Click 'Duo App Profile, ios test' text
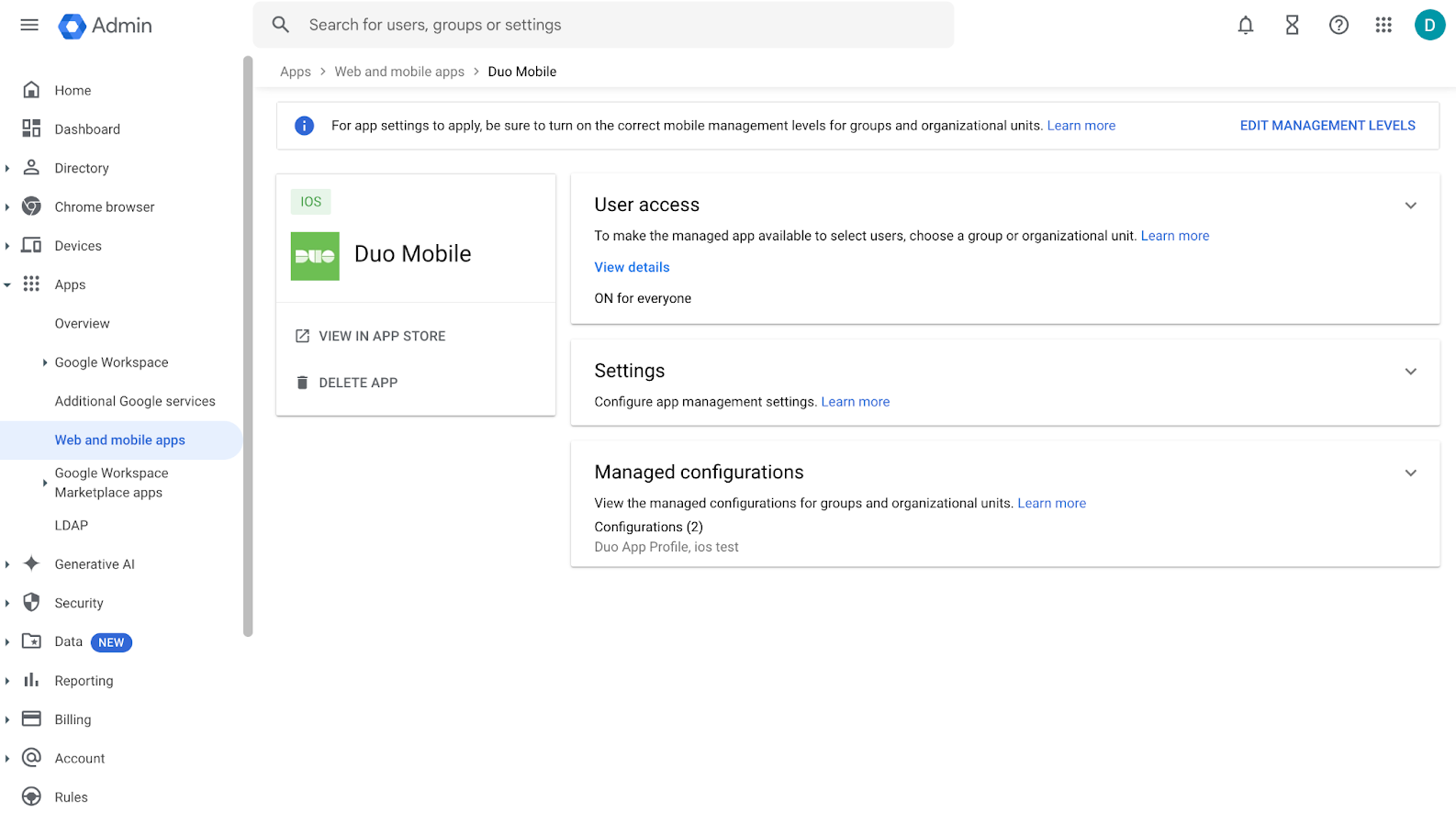The width and height of the screenshot is (1456, 813). click(666, 547)
